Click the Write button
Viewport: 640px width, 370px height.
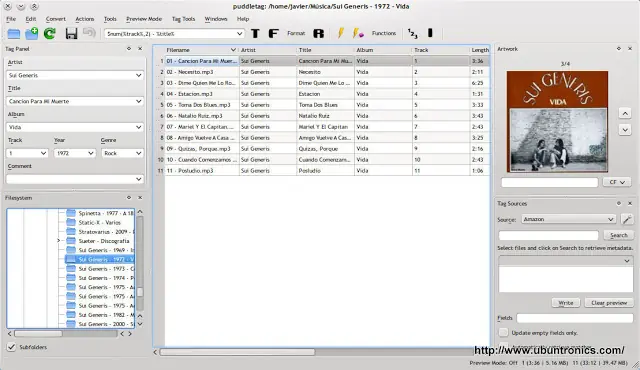[566, 303]
